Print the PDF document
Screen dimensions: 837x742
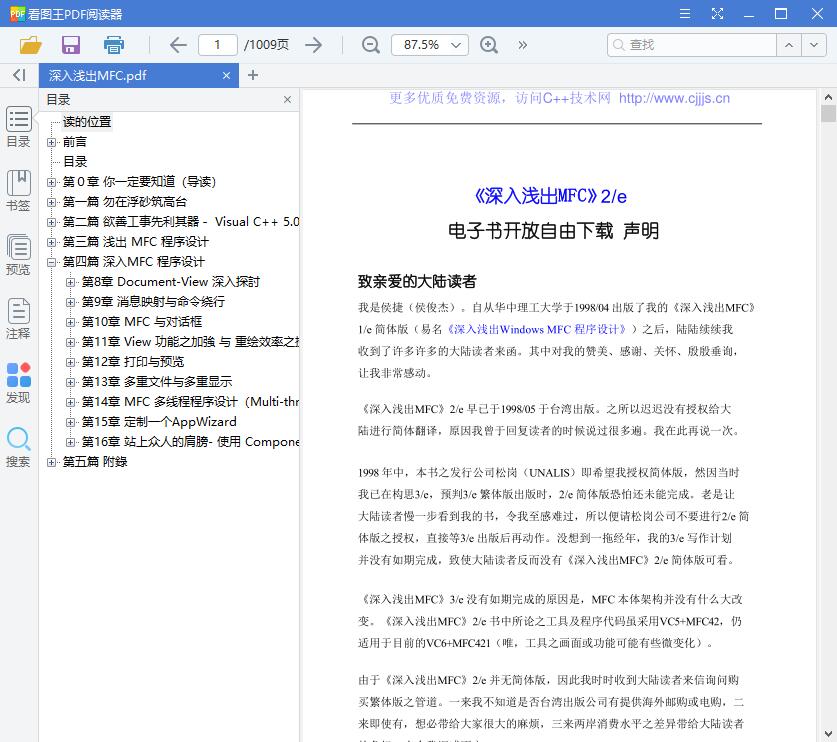pos(114,45)
